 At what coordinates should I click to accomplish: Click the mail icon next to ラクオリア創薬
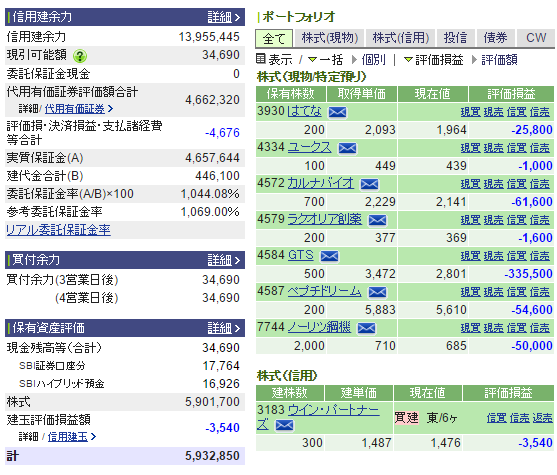pos(377,220)
